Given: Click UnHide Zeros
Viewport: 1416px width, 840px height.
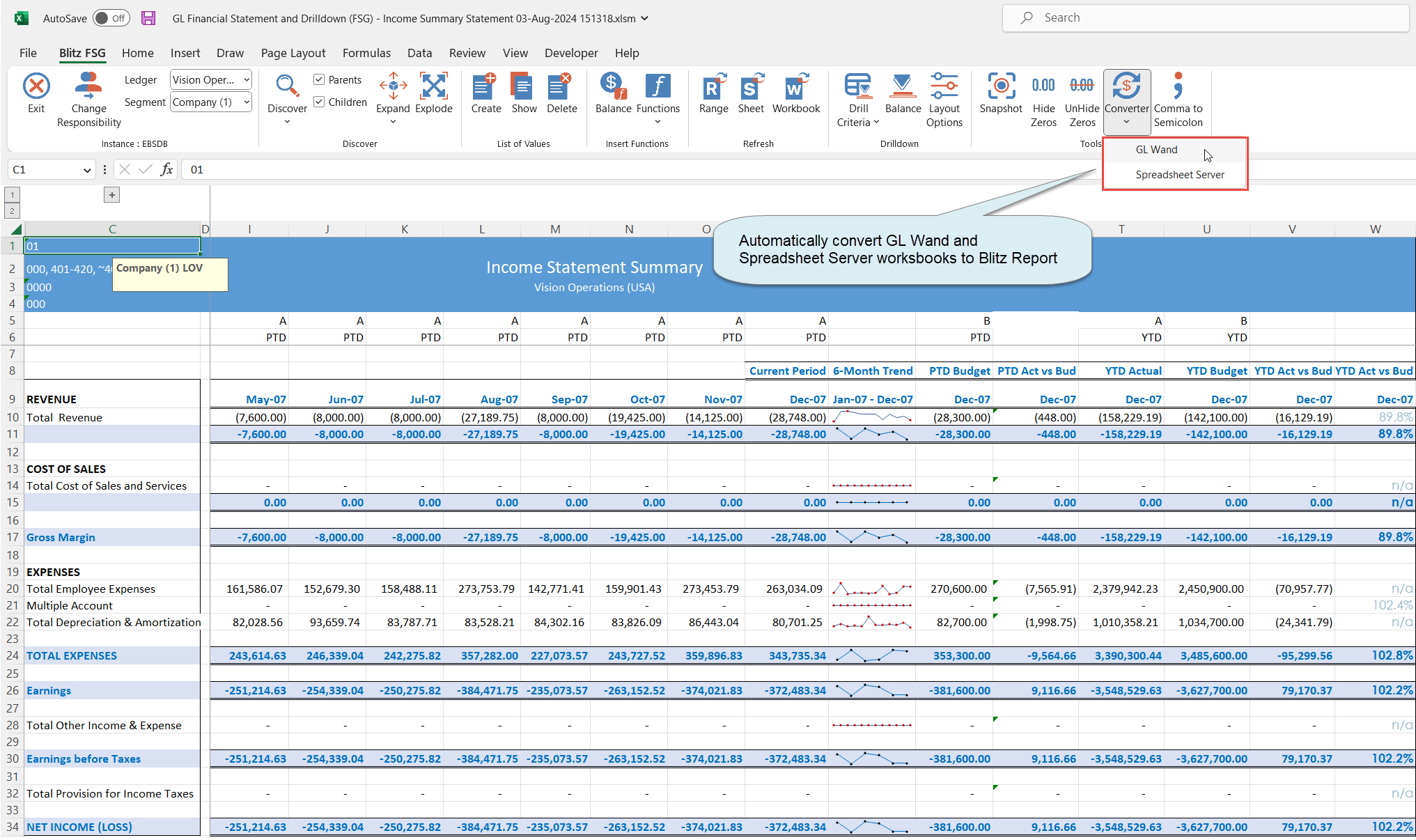Looking at the screenshot, I should (x=1082, y=100).
